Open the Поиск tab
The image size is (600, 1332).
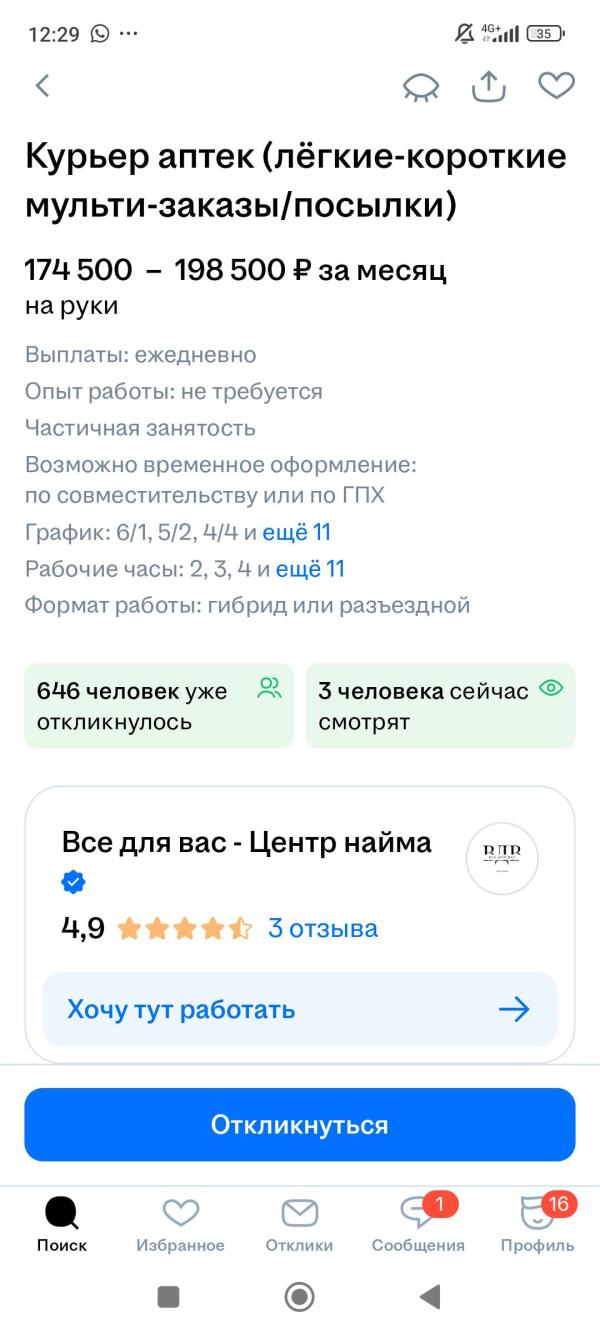pyautogui.click(x=62, y=1226)
